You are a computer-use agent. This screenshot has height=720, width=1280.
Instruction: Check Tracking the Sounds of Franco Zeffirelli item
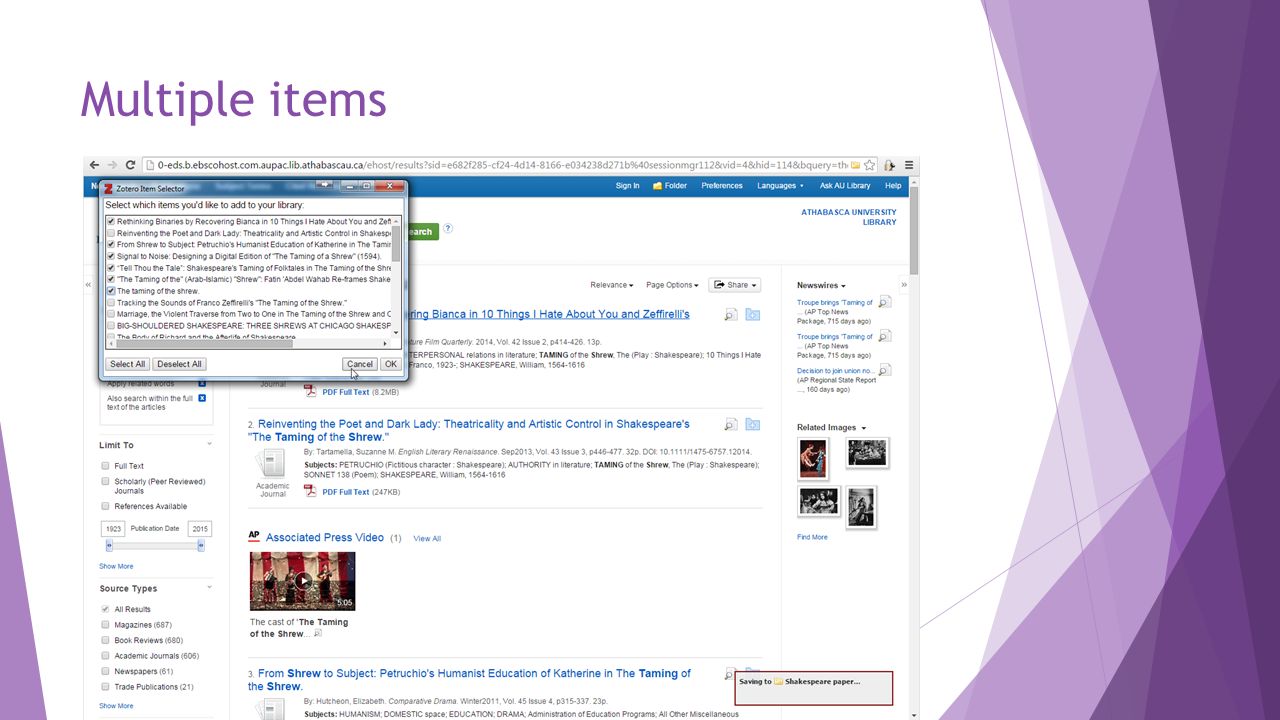(x=111, y=302)
